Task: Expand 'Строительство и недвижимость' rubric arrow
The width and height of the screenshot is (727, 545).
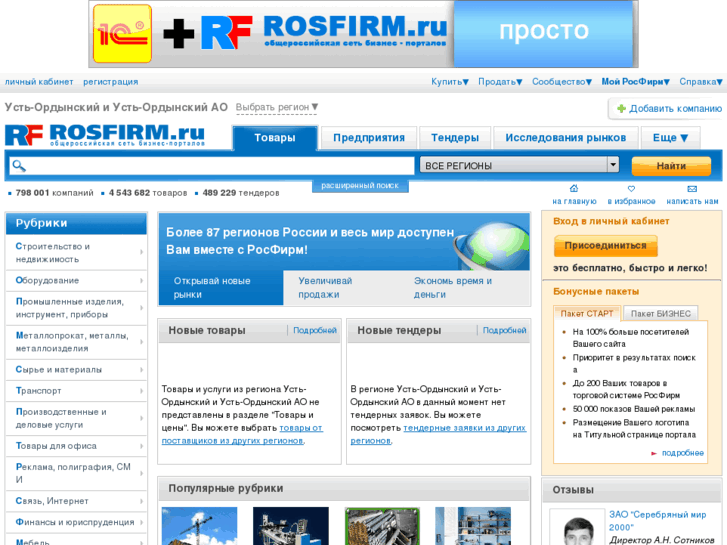Action: click(x=141, y=252)
